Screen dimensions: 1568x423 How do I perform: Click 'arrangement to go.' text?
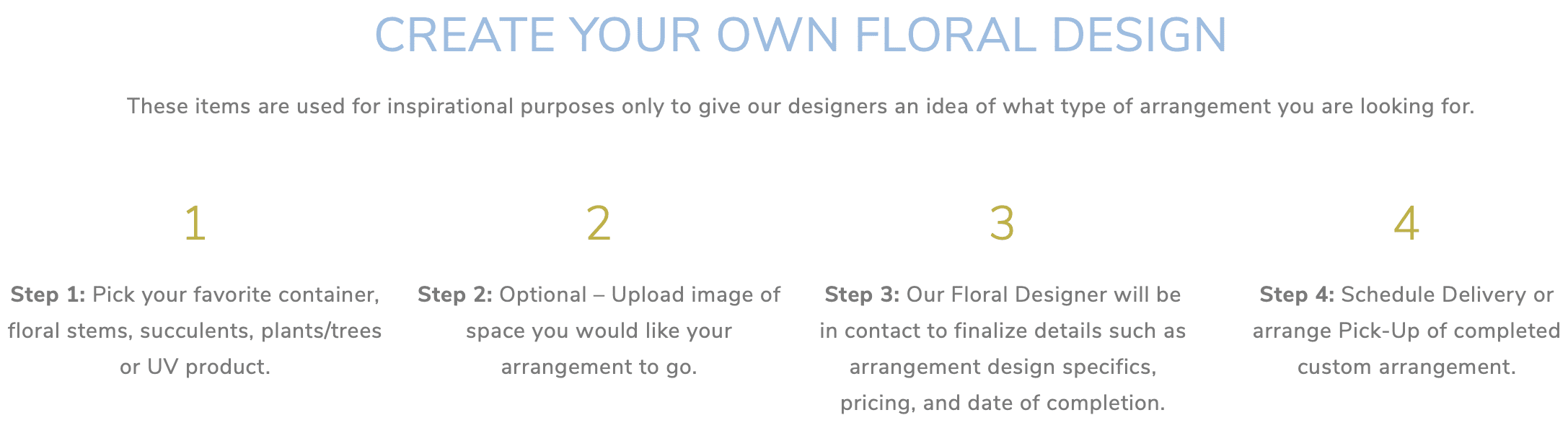click(599, 367)
